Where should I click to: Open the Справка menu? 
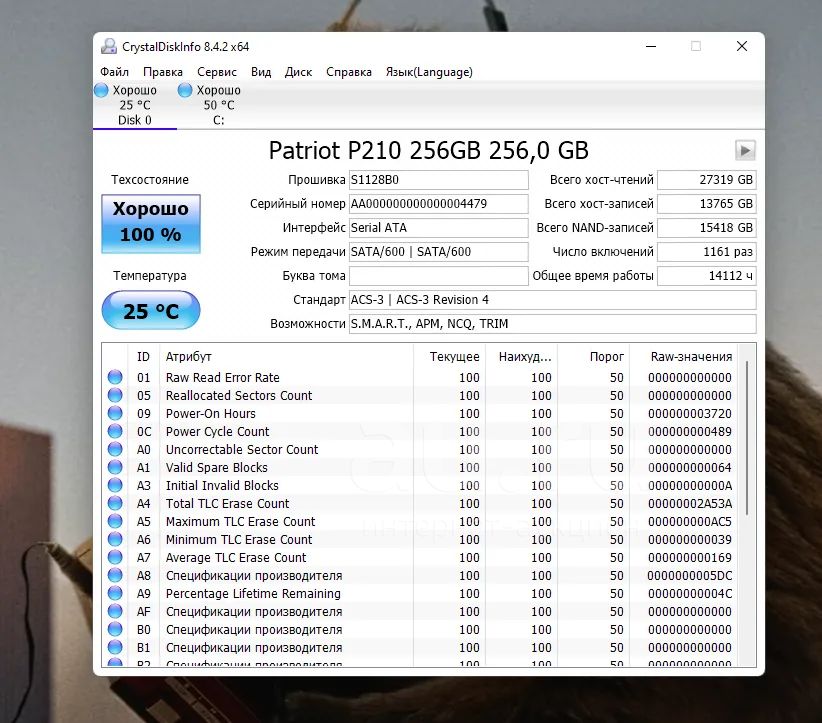point(349,72)
